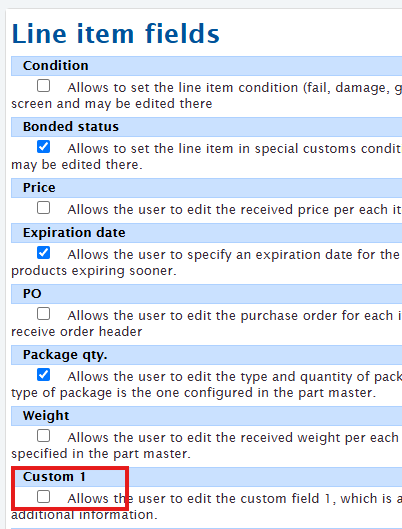Image resolution: width=402 pixels, height=529 pixels.
Task: Click the Condition section header
Action: (x=206, y=66)
